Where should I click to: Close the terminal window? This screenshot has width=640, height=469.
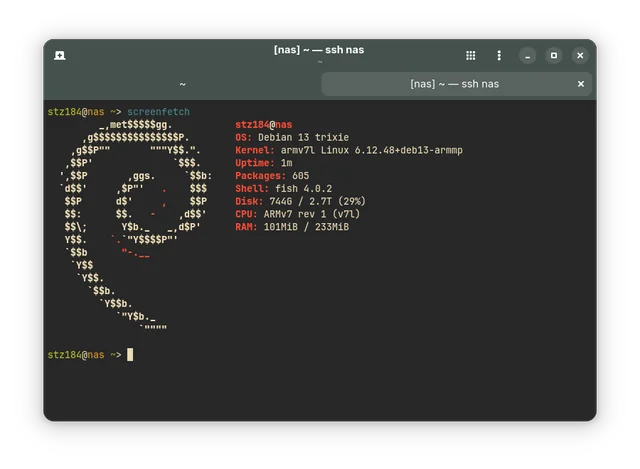(x=580, y=56)
